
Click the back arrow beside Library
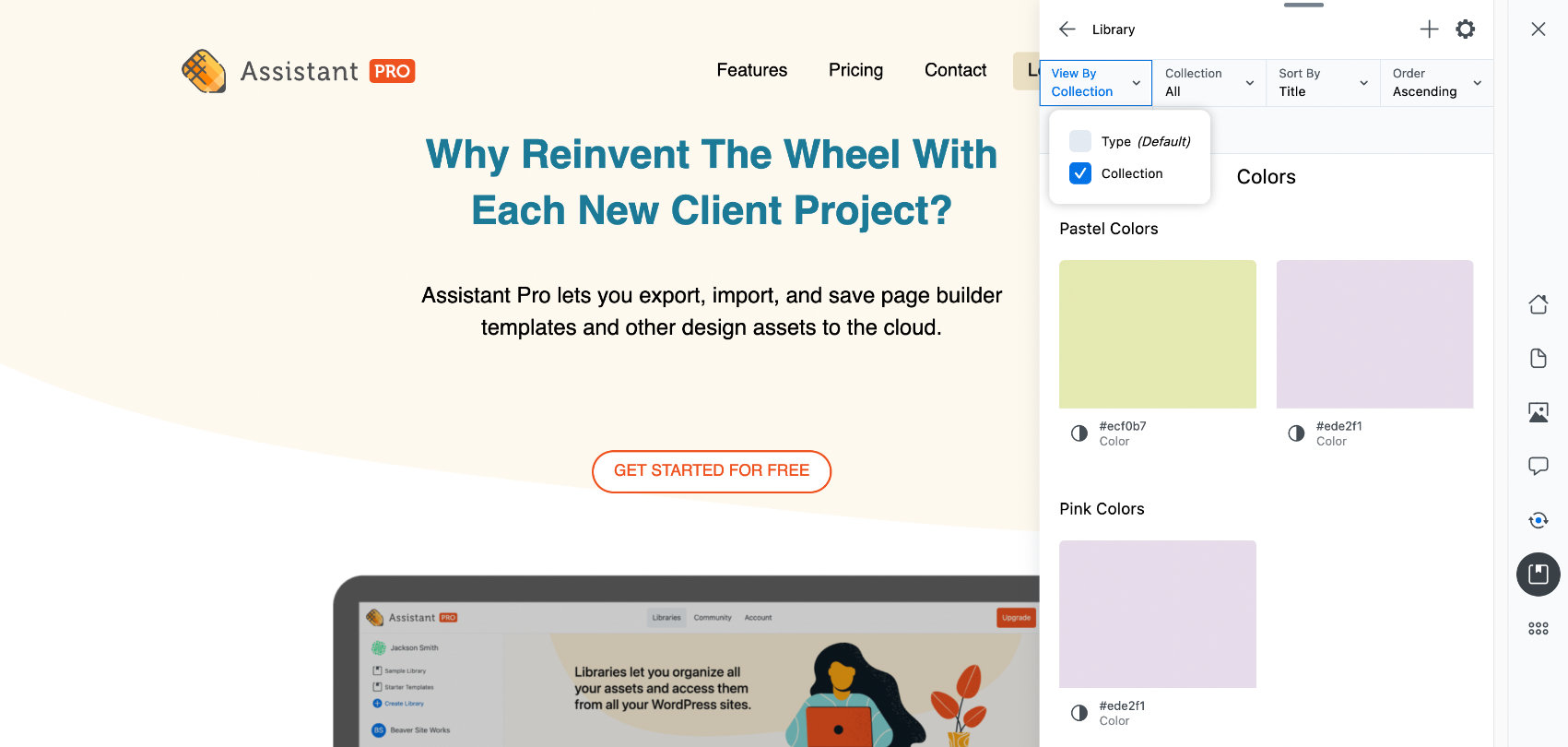click(1067, 30)
